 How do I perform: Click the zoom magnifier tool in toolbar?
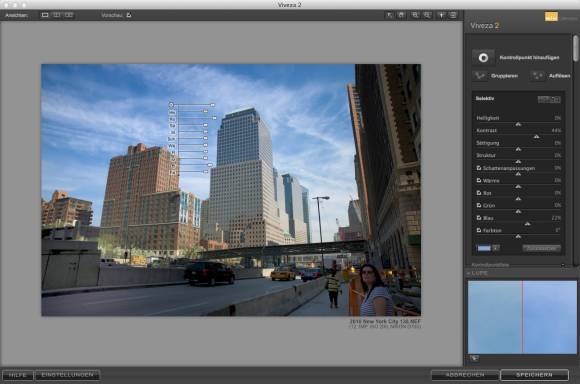415,15
